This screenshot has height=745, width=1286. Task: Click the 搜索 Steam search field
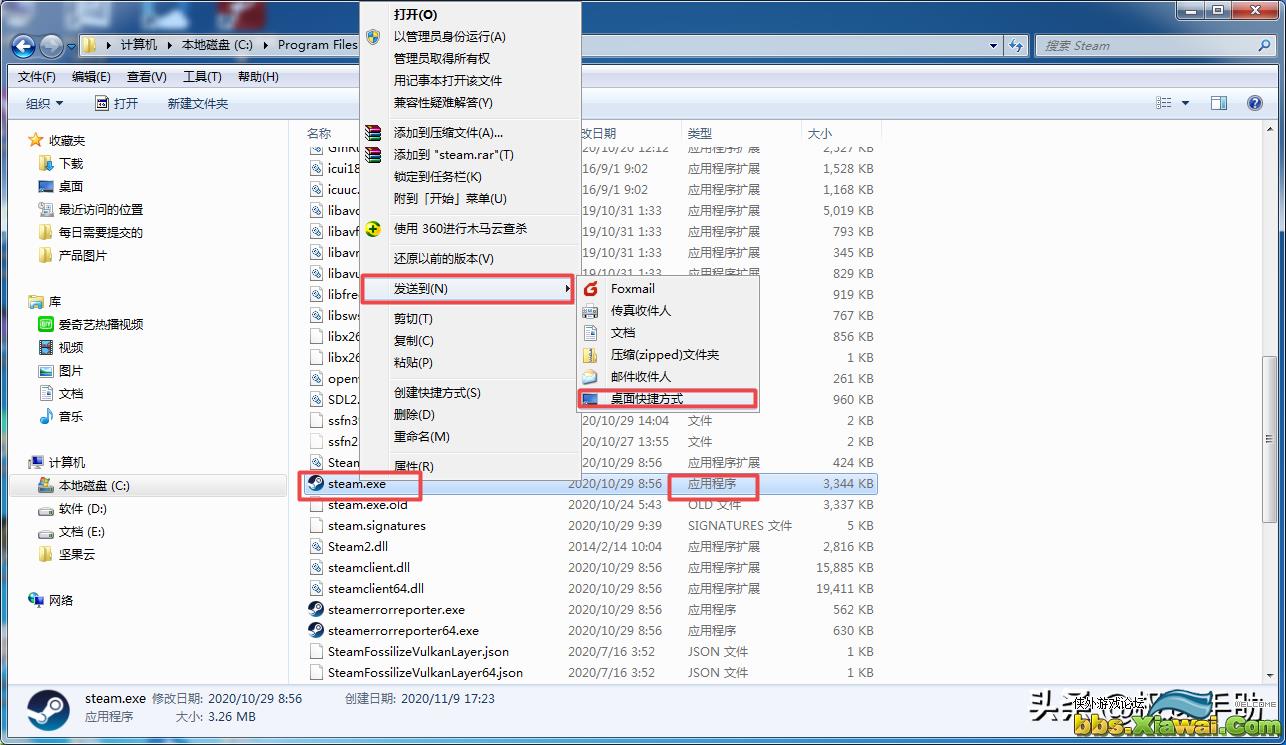click(x=1150, y=45)
